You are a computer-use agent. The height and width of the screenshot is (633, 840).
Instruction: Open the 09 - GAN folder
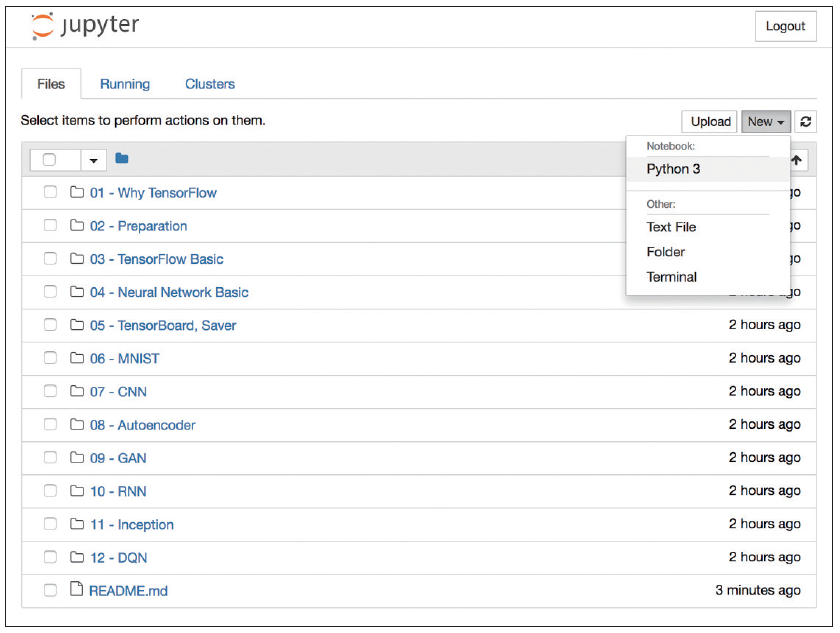(118, 458)
